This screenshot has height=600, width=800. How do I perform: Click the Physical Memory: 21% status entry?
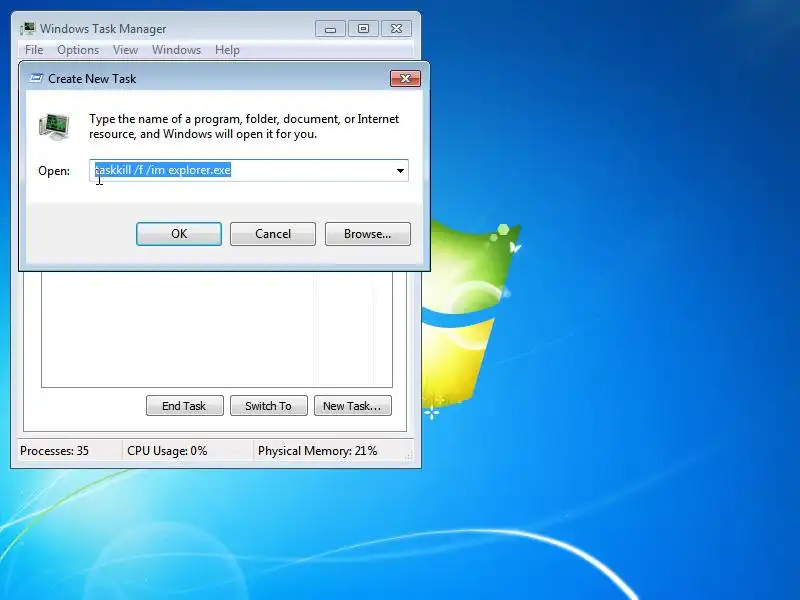pyautogui.click(x=317, y=451)
